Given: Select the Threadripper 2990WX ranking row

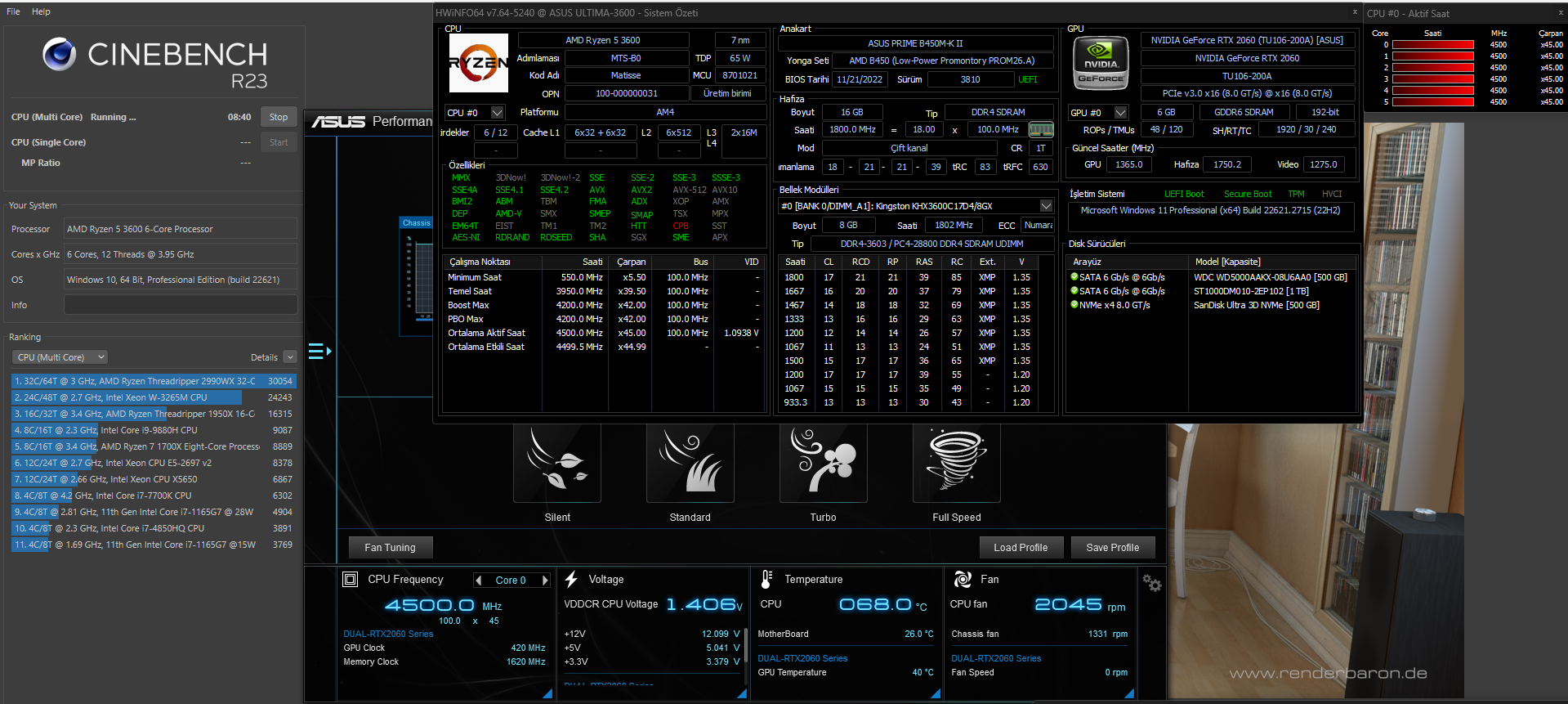Looking at the screenshot, I should (x=153, y=381).
